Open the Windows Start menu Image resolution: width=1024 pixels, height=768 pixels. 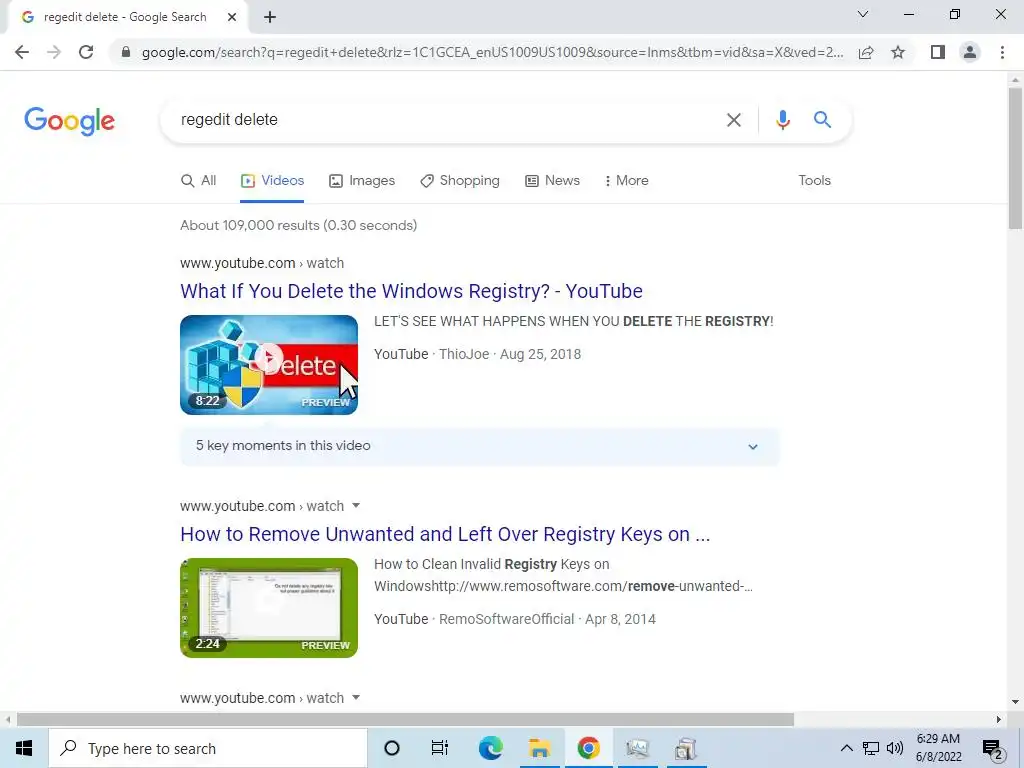click(24, 748)
